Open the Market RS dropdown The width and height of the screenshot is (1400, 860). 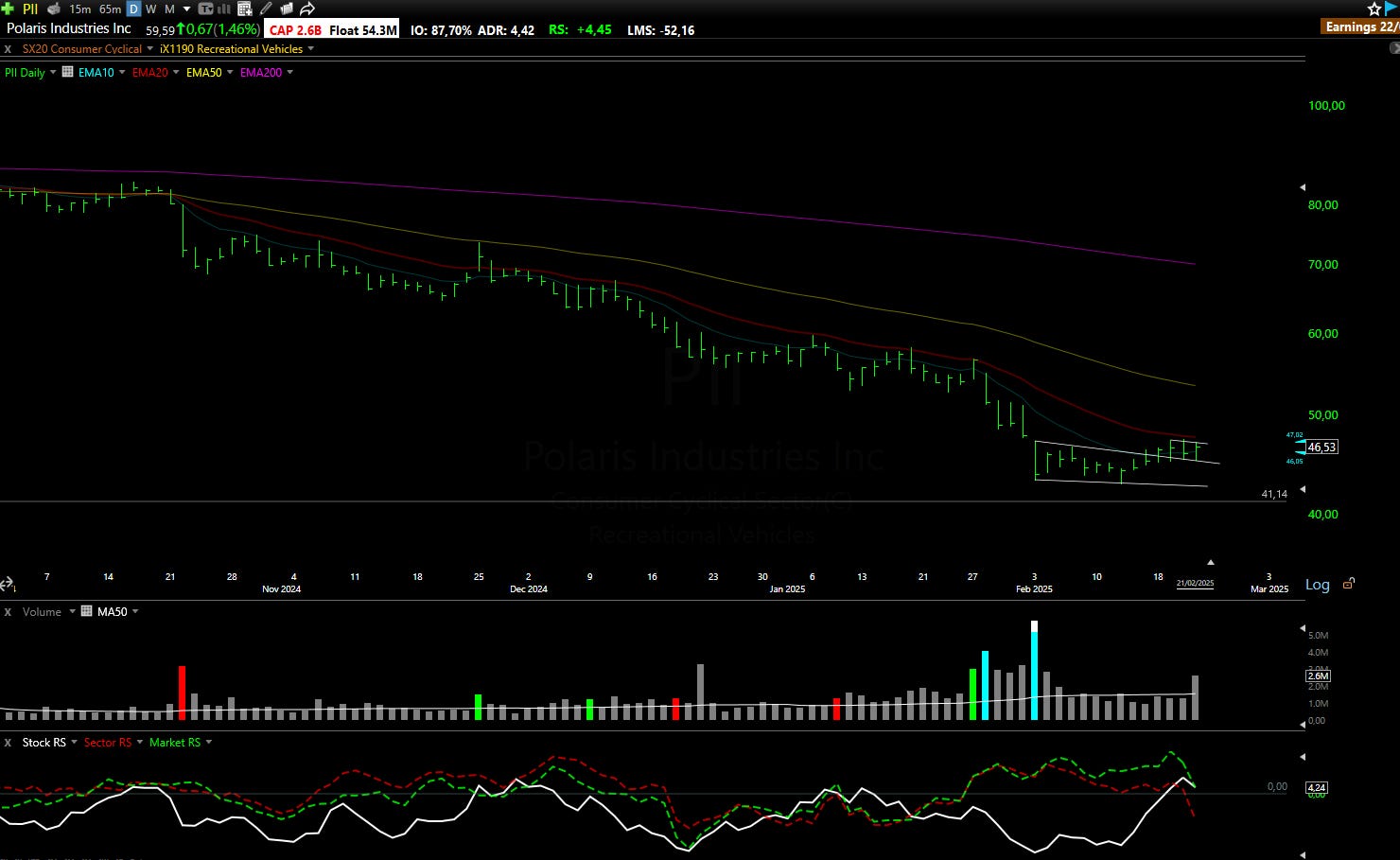(x=208, y=743)
